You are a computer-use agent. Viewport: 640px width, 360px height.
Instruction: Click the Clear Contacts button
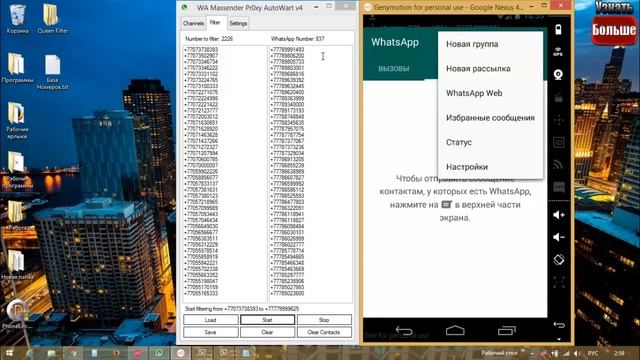tap(324, 332)
